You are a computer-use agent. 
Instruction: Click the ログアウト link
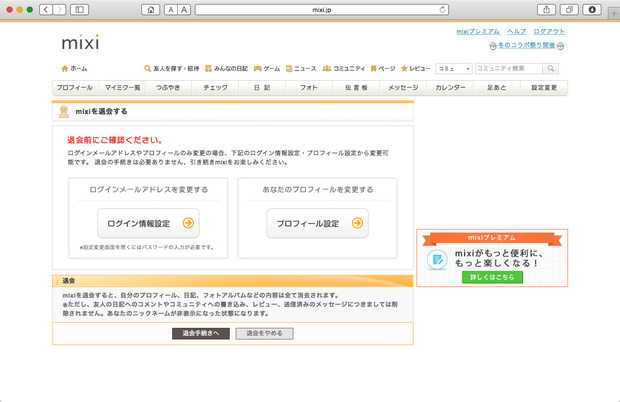[549, 32]
